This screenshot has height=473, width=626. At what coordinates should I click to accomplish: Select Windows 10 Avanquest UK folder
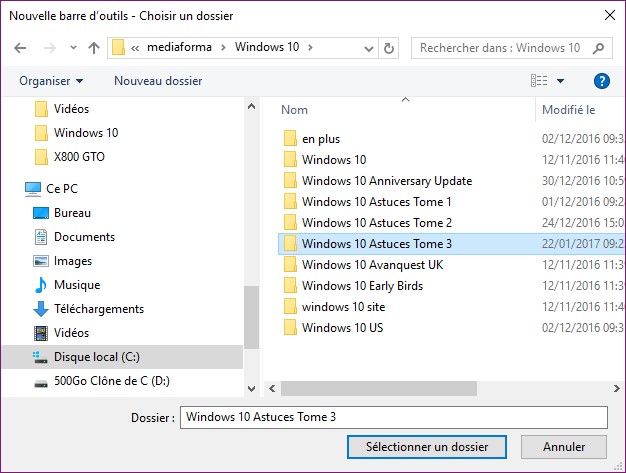tap(372, 265)
